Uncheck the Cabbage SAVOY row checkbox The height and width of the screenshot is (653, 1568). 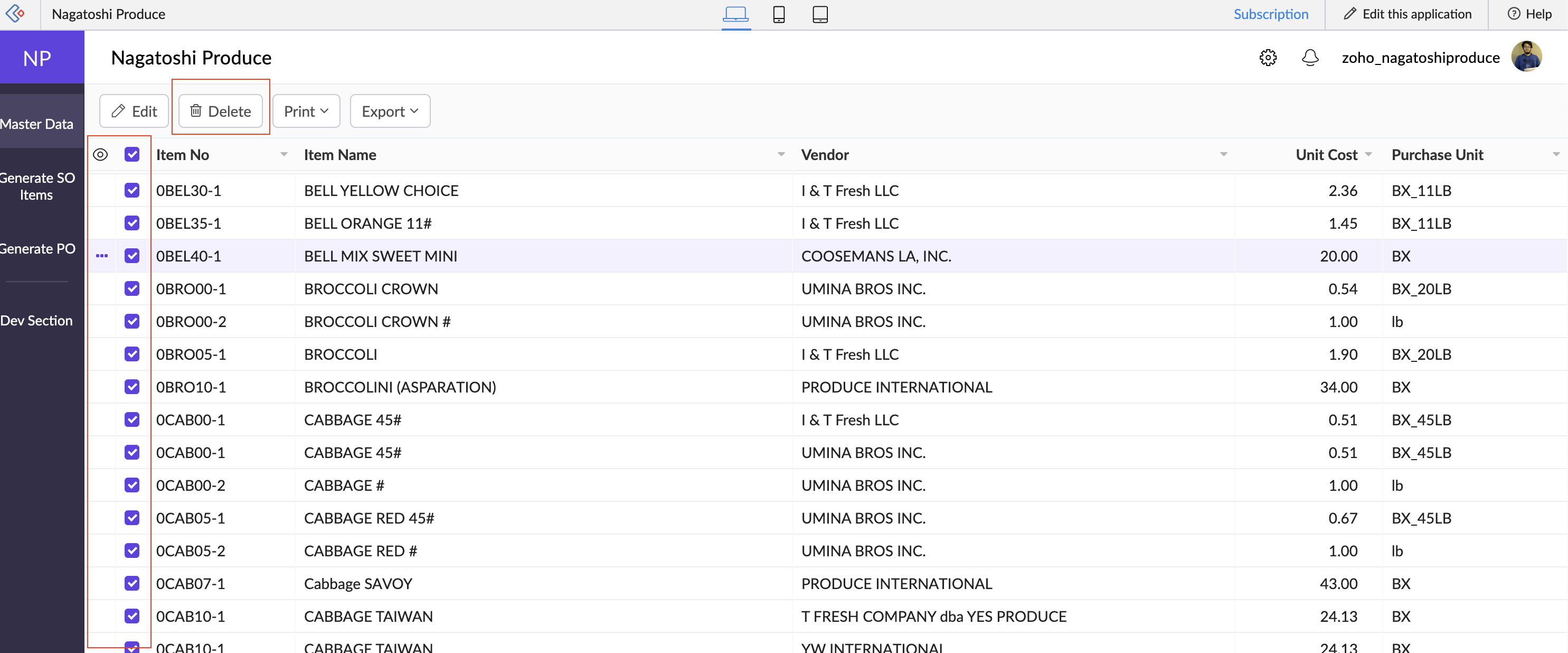click(131, 584)
